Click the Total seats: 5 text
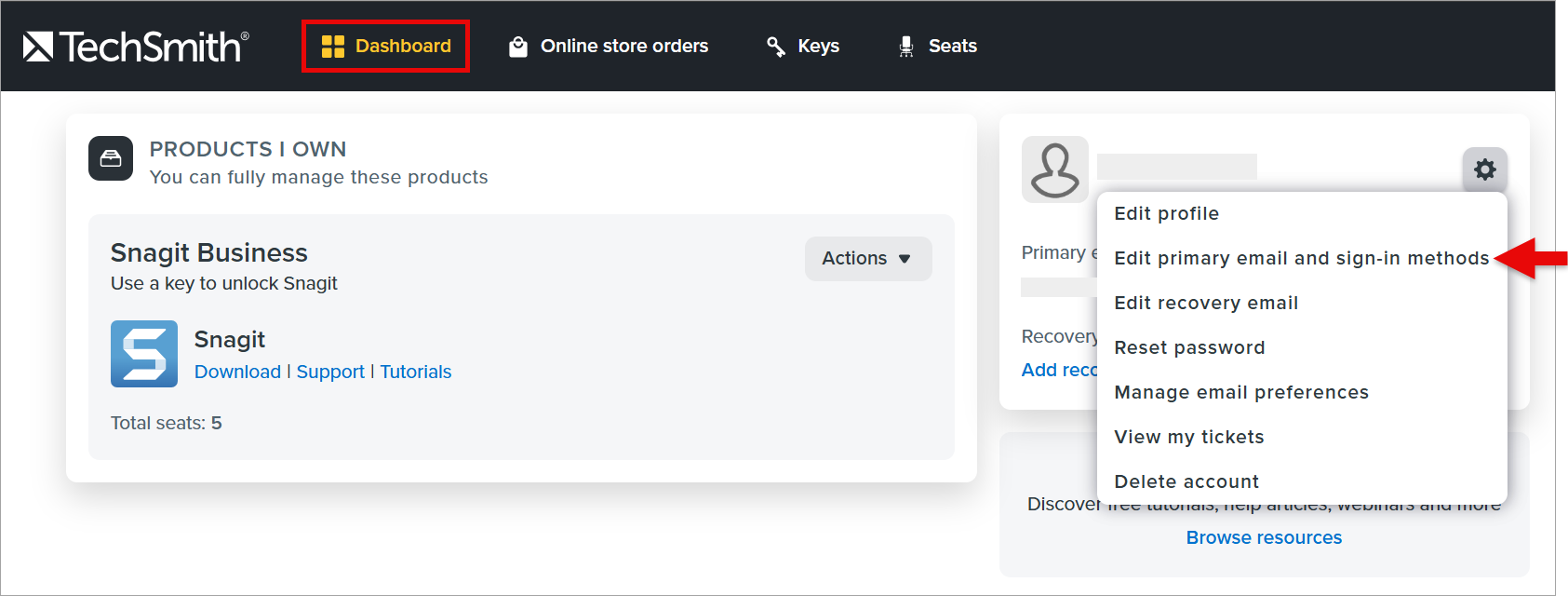This screenshot has height=596, width=1568. [167, 423]
